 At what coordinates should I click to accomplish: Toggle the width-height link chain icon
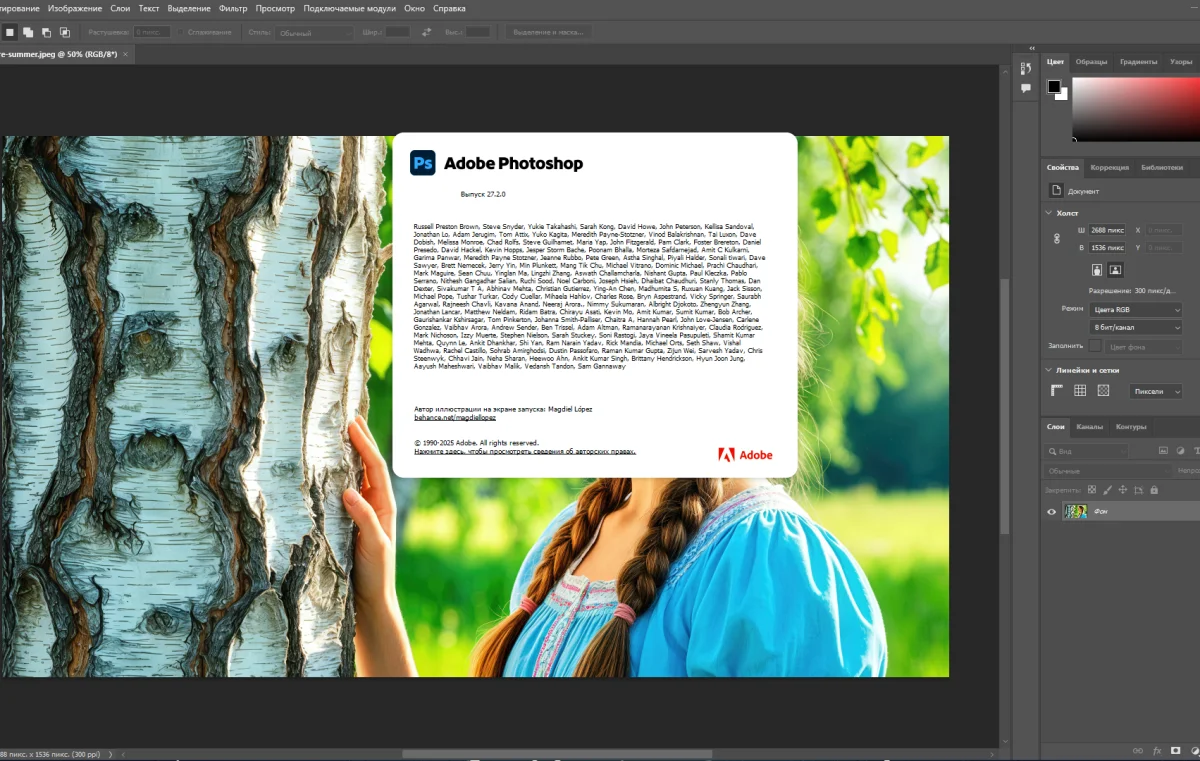(x=1056, y=239)
